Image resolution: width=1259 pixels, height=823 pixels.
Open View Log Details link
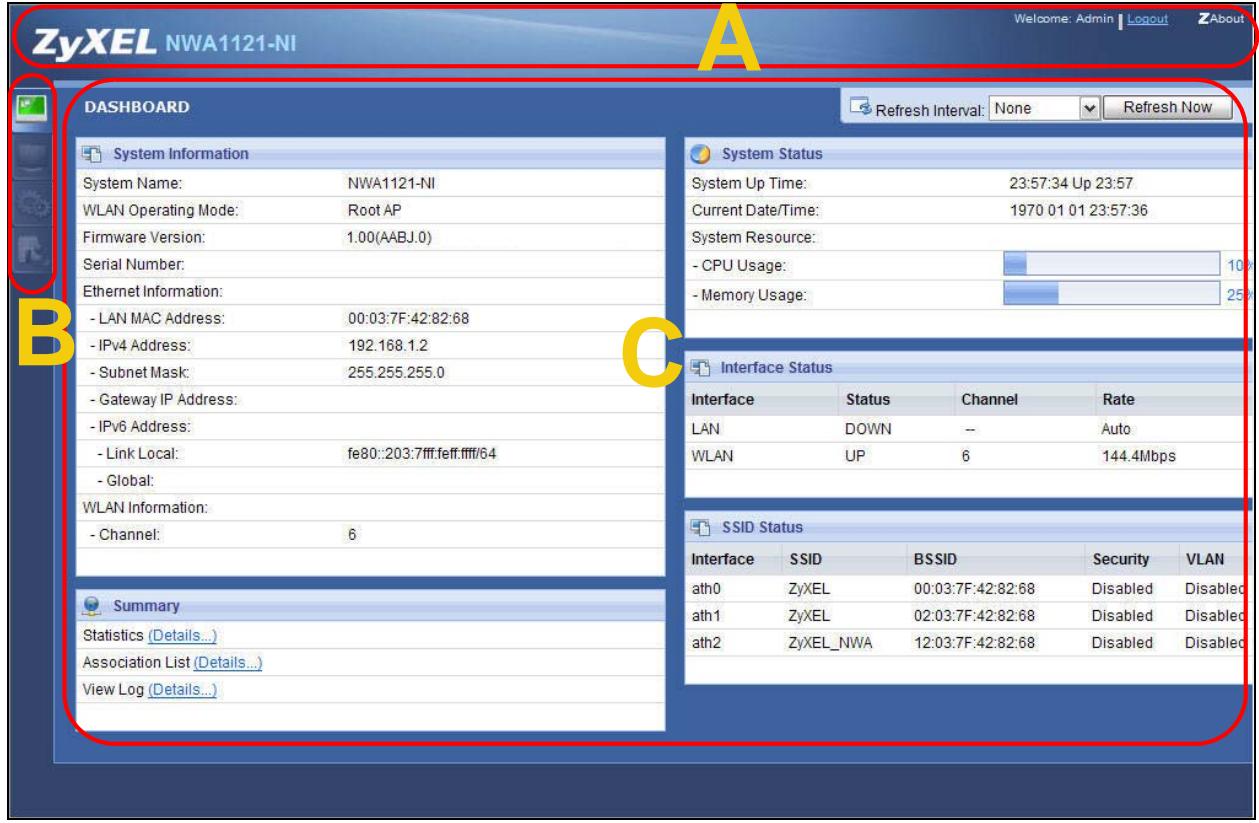(182, 689)
